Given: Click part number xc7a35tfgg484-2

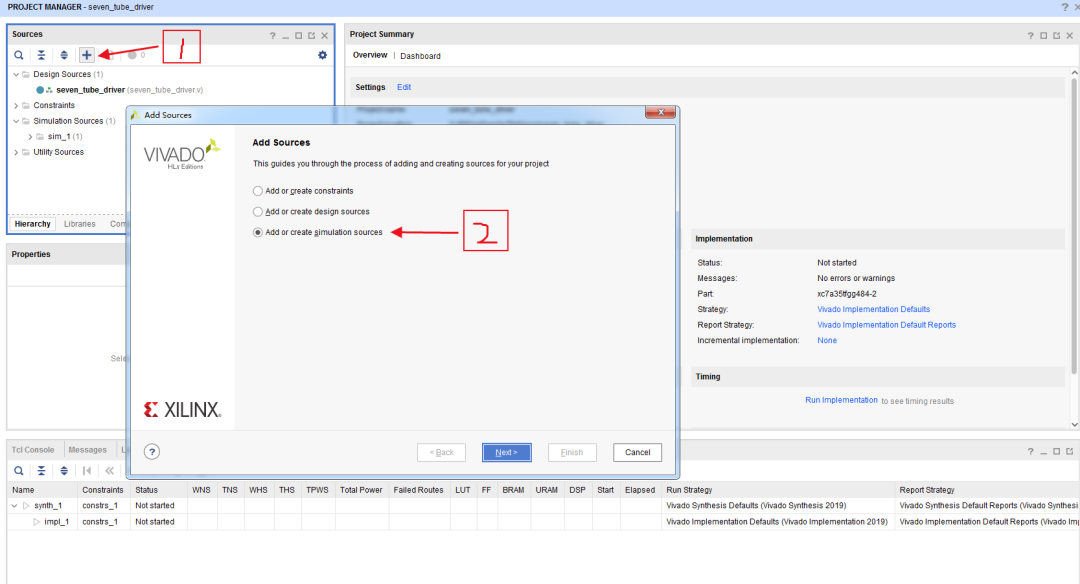Looking at the screenshot, I should coord(847,294).
